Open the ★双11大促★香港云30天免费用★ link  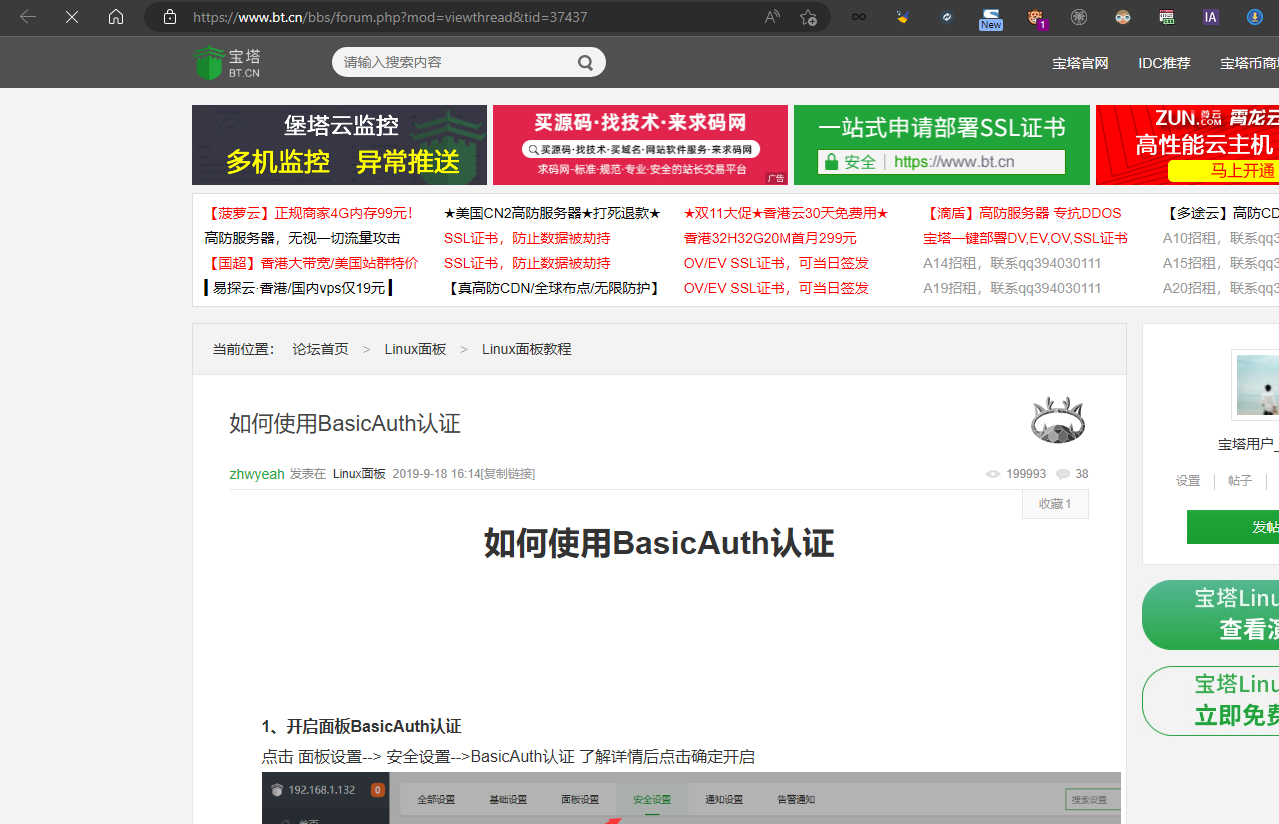pos(786,213)
